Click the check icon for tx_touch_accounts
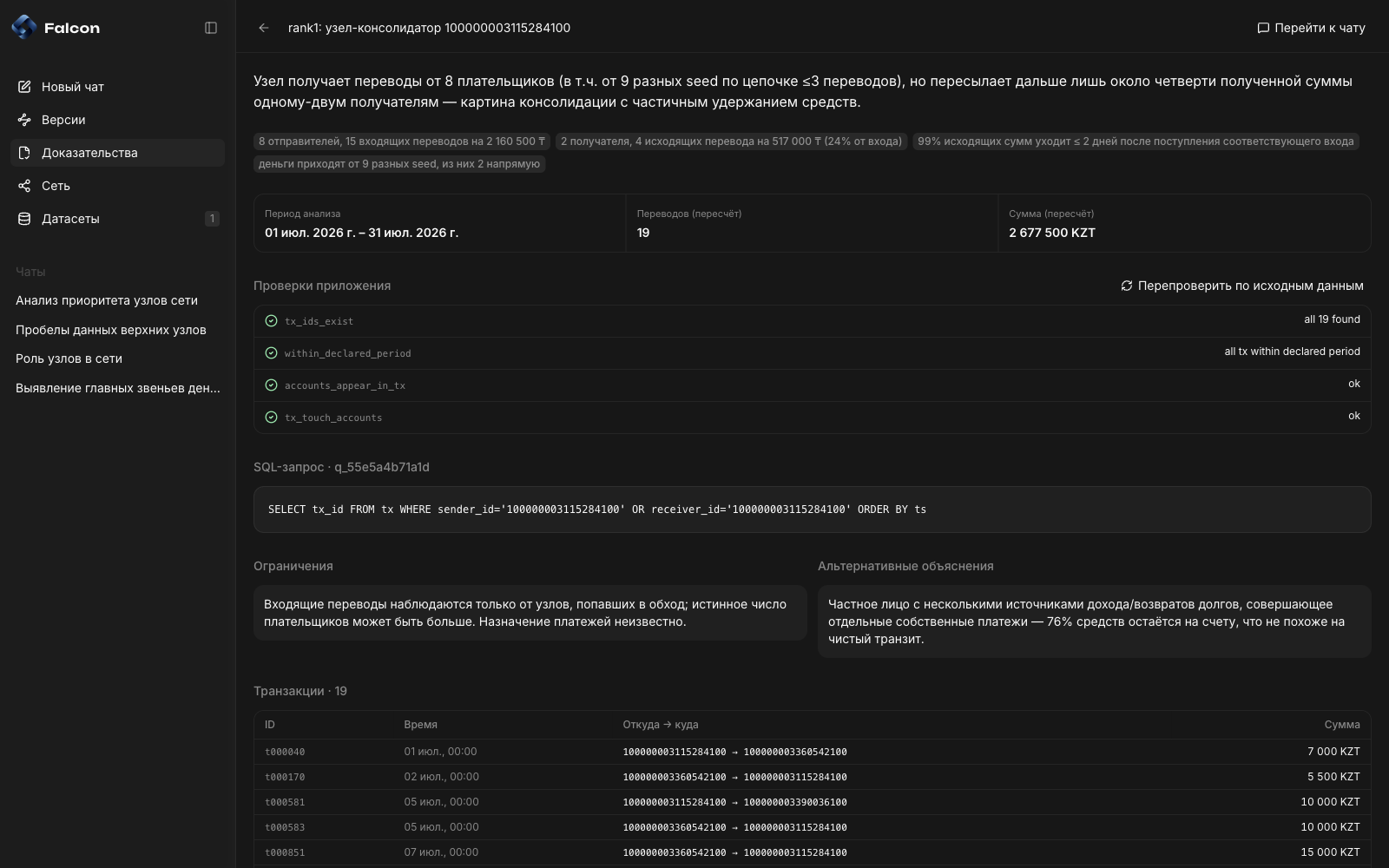Viewport: 1389px width, 868px height. click(271, 418)
